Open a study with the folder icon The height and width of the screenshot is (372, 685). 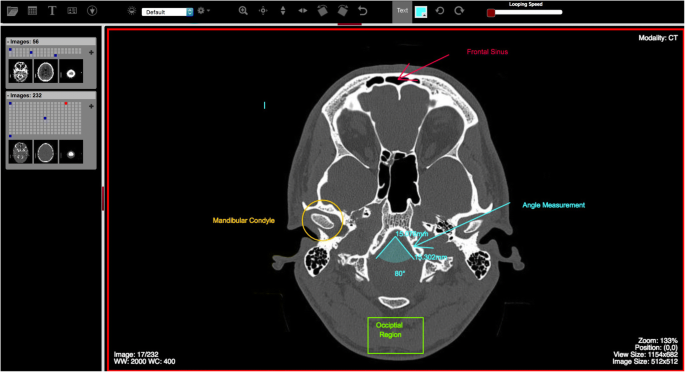tap(12, 11)
